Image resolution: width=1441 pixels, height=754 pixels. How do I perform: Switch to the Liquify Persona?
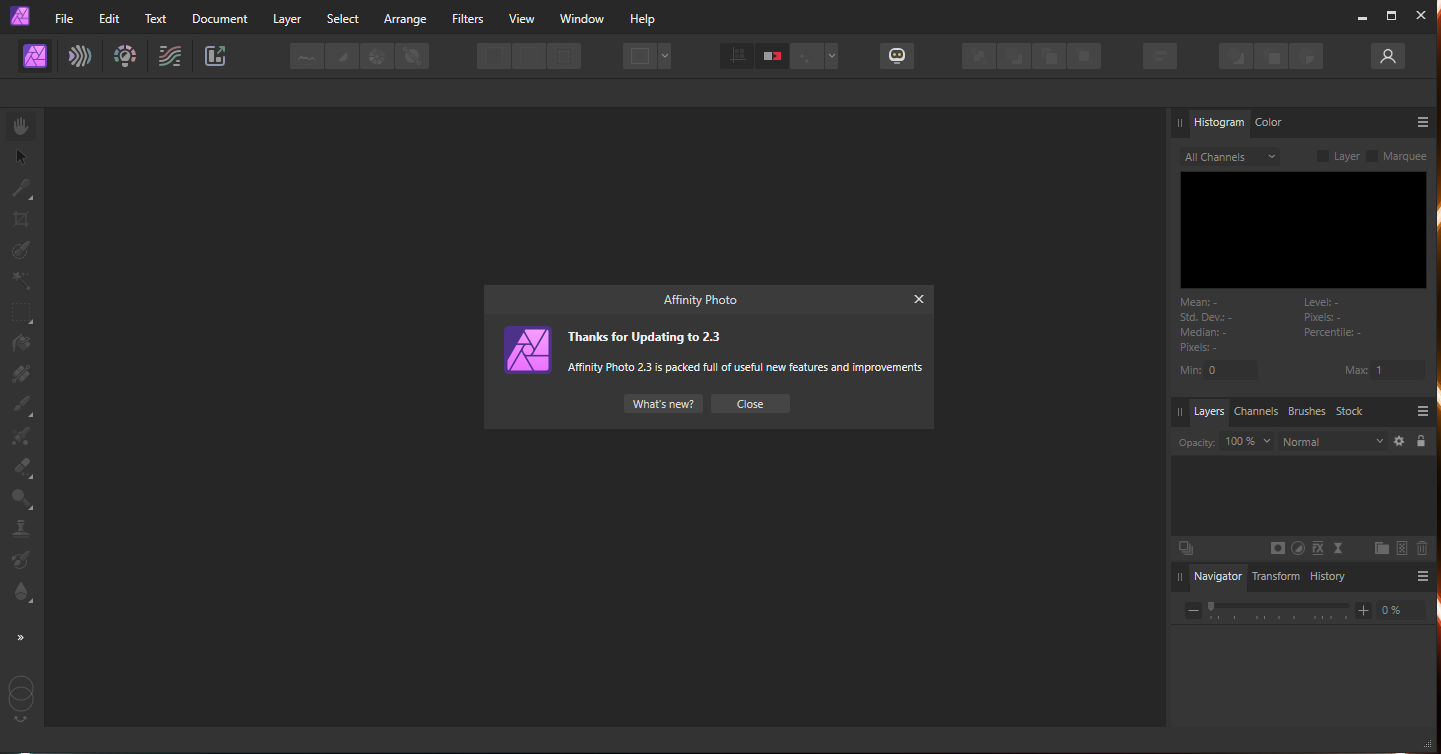coord(80,56)
